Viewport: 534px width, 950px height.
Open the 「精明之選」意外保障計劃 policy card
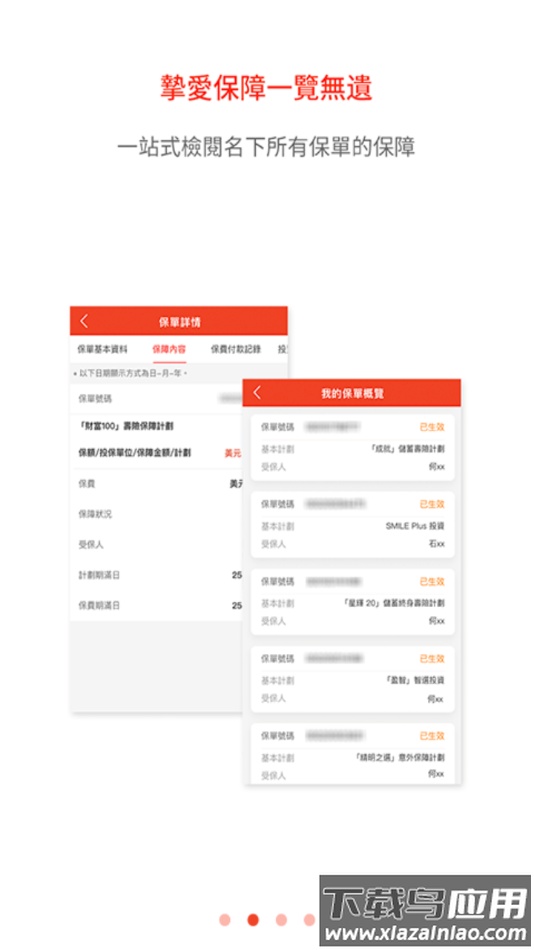pyautogui.click(x=352, y=753)
